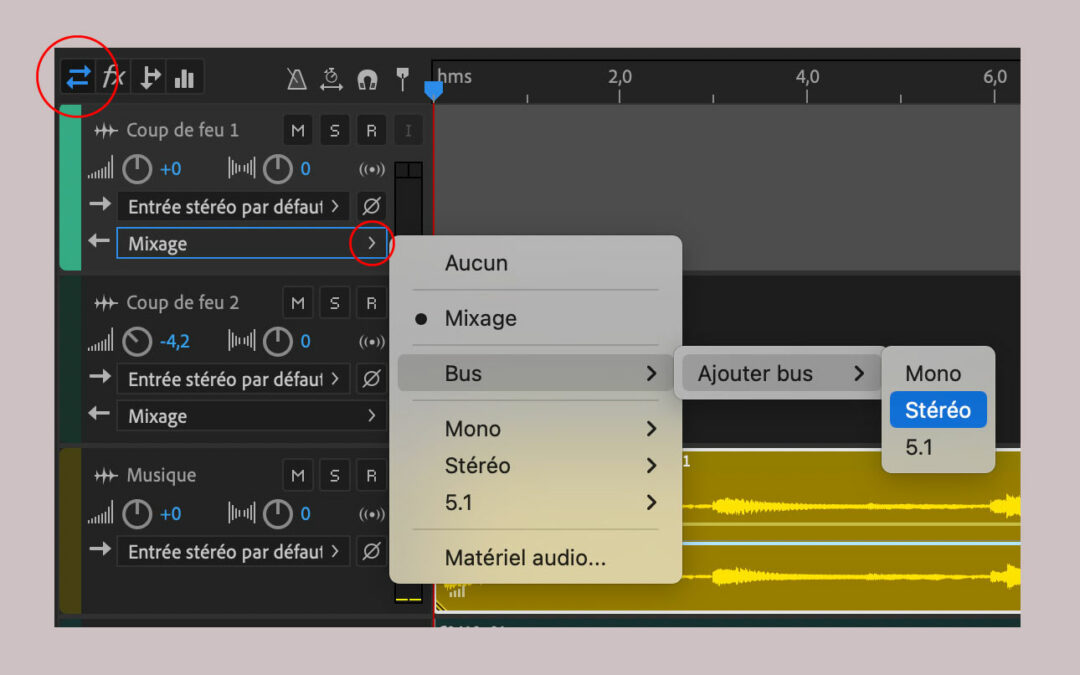Image resolution: width=1080 pixels, height=675 pixels.
Task: Solo the Coup de feu 2 track
Action: pos(334,303)
